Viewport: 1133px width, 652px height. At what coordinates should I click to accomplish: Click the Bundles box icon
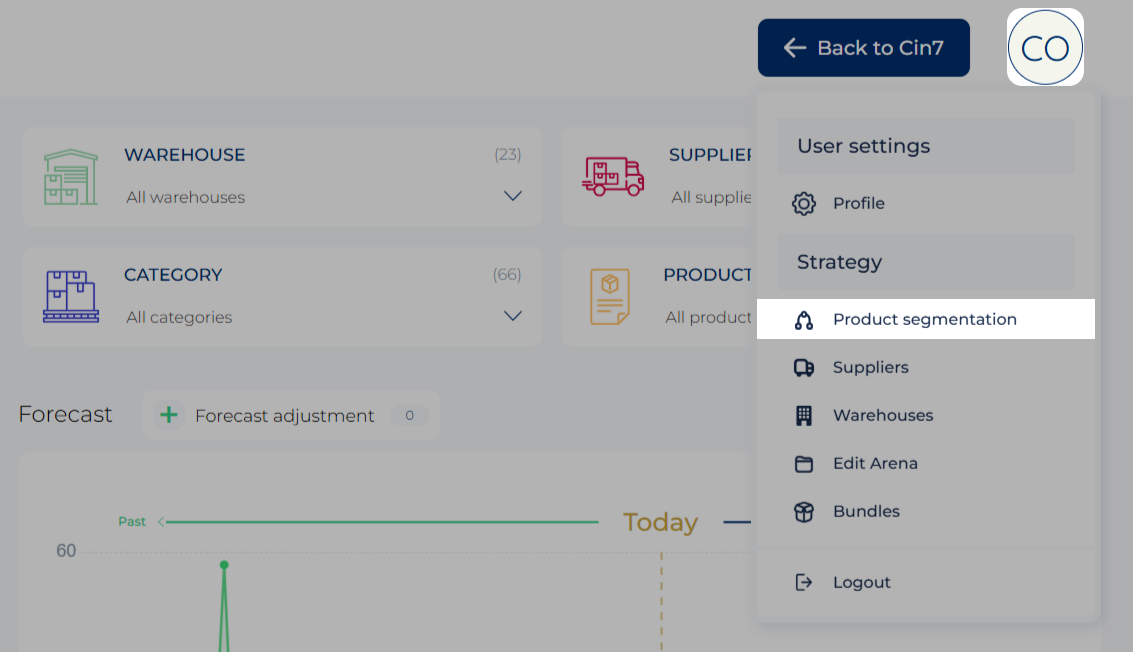[x=803, y=512]
